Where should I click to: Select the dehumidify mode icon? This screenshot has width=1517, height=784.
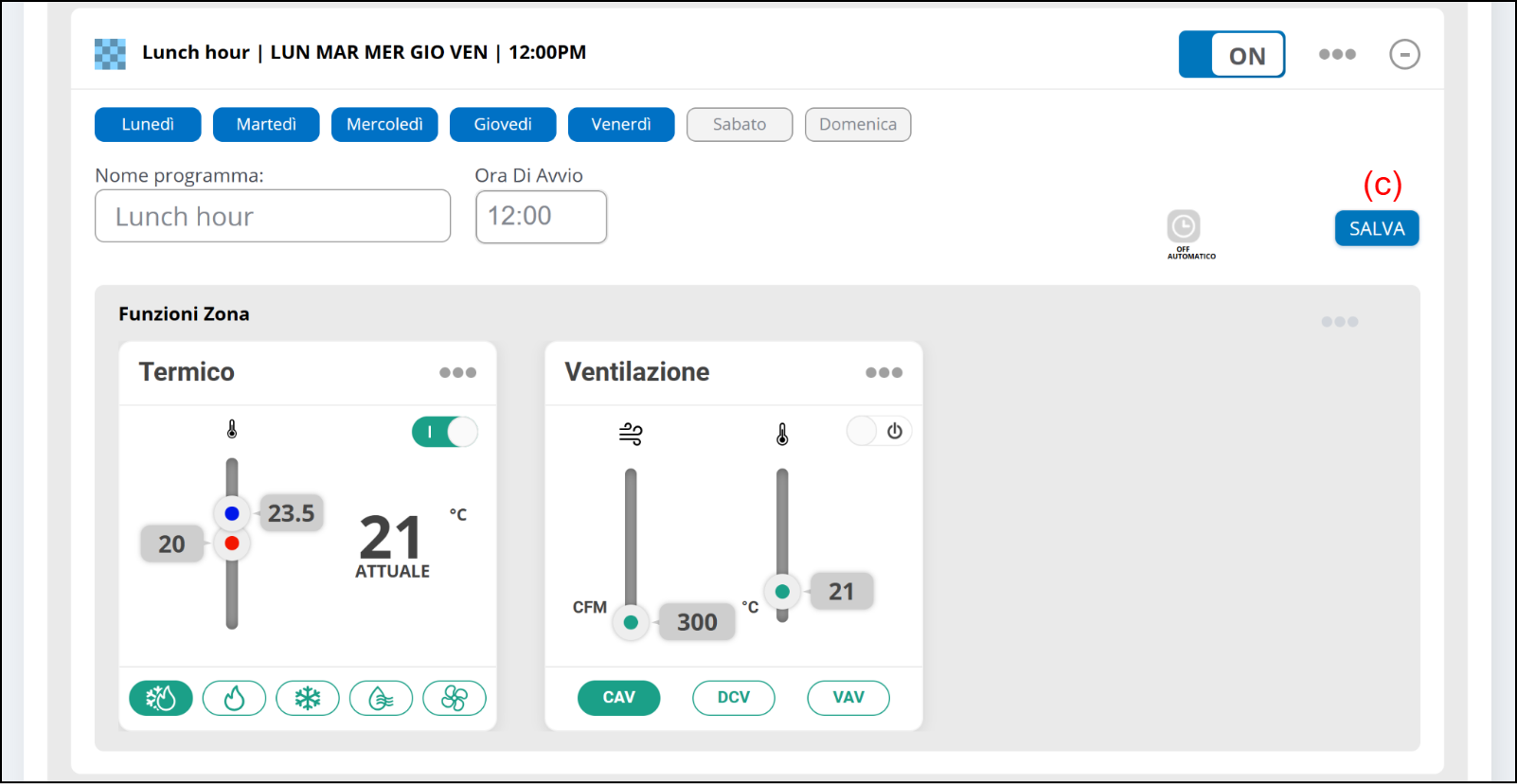pos(381,699)
